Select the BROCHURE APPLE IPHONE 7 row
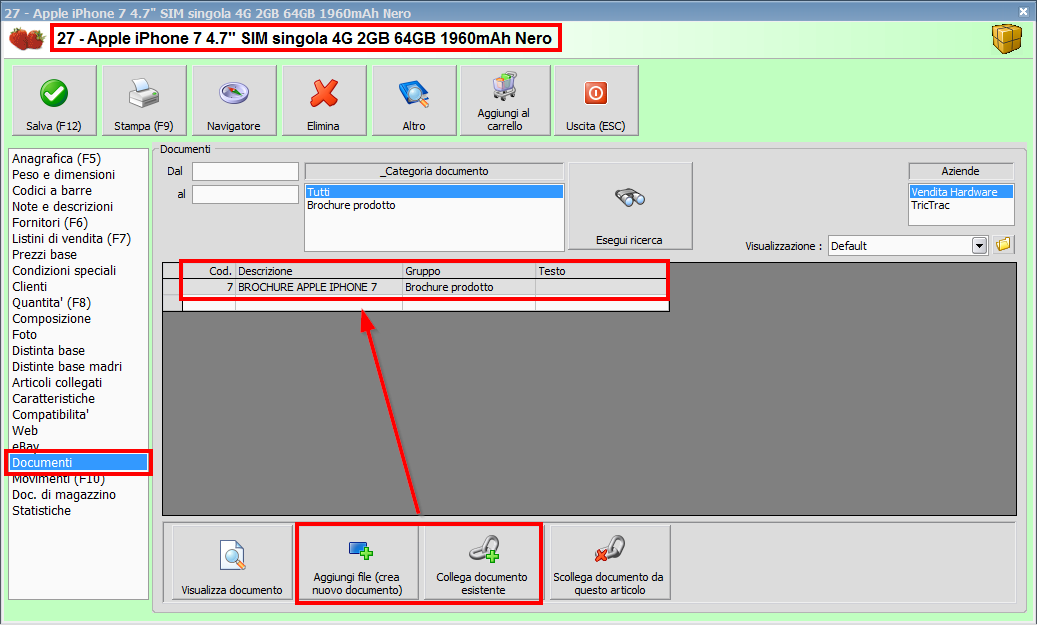 coord(319,287)
